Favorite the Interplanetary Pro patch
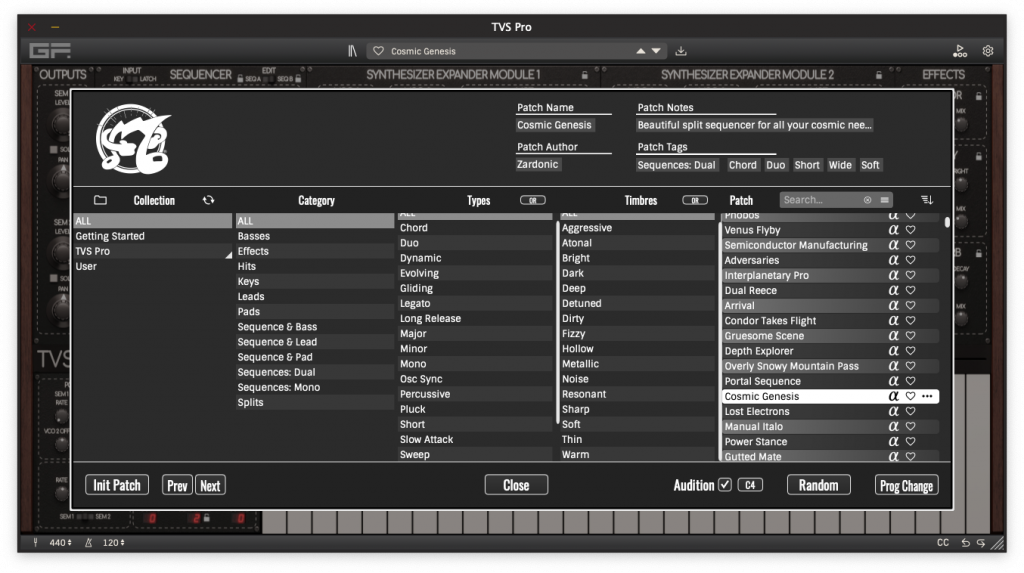This screenshot has height=573, width=1024. [x=910, y=275]
